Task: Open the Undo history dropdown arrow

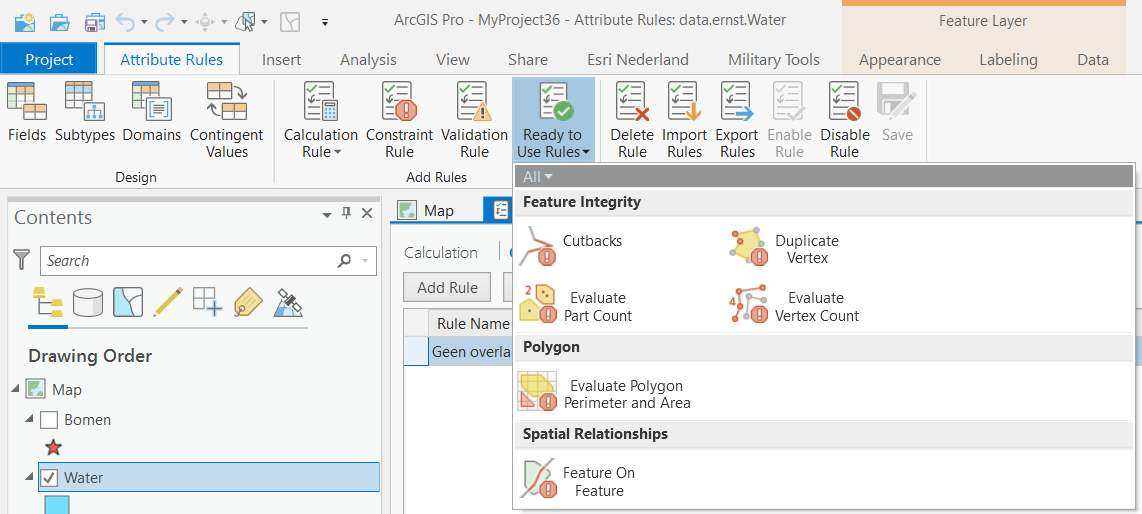Action: click(x=143, y=23)
